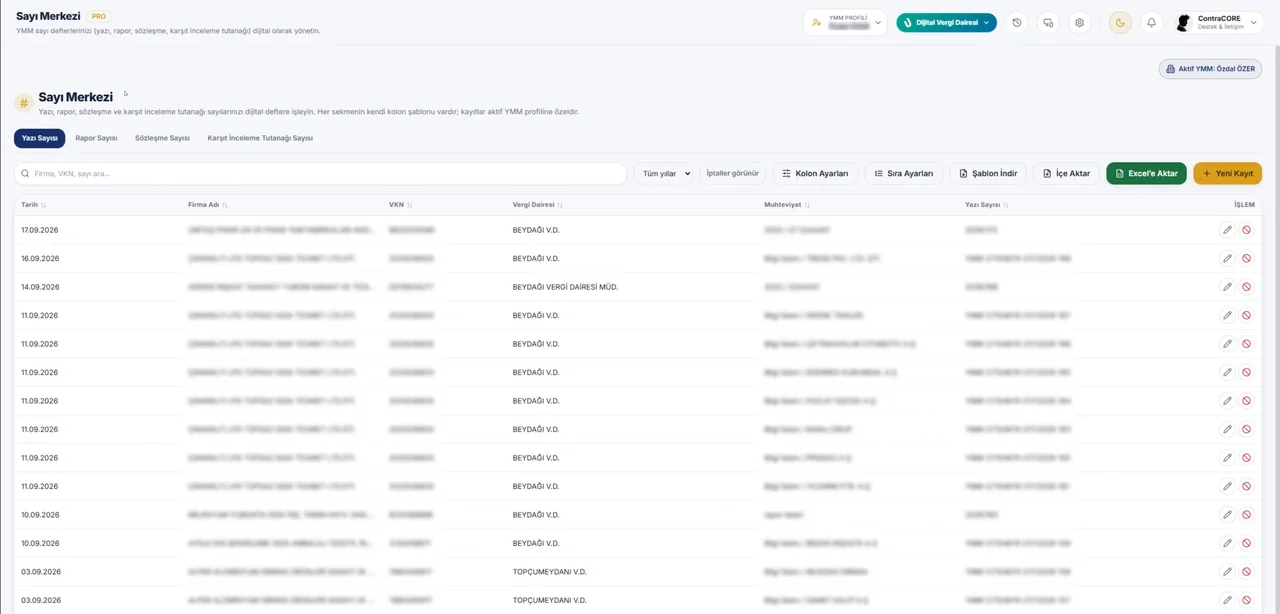This screenshot has width=1280, height=614.
Task: Edit the 14.09.2026 record with pencil icon
Action: [1227, 287]
